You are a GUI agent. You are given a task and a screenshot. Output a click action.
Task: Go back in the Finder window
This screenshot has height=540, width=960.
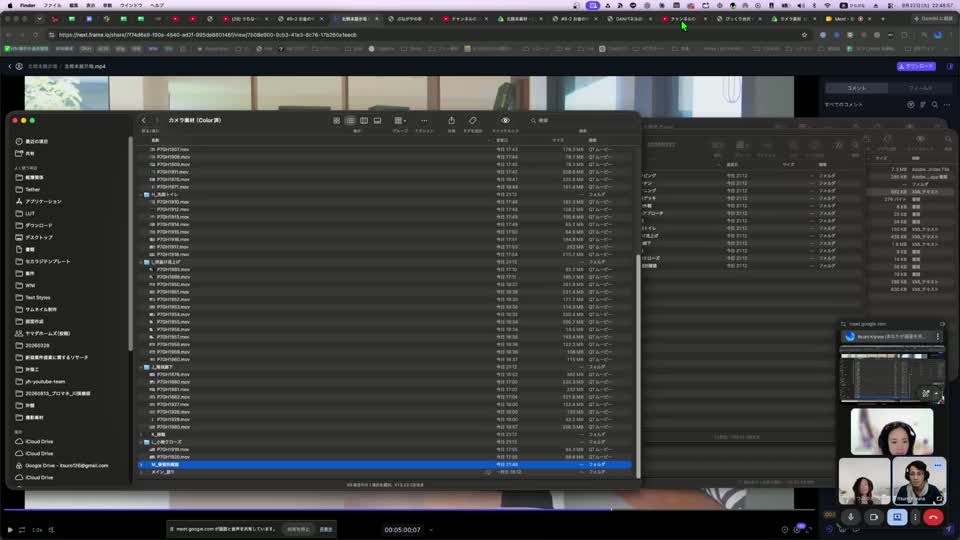click(144, 121)
